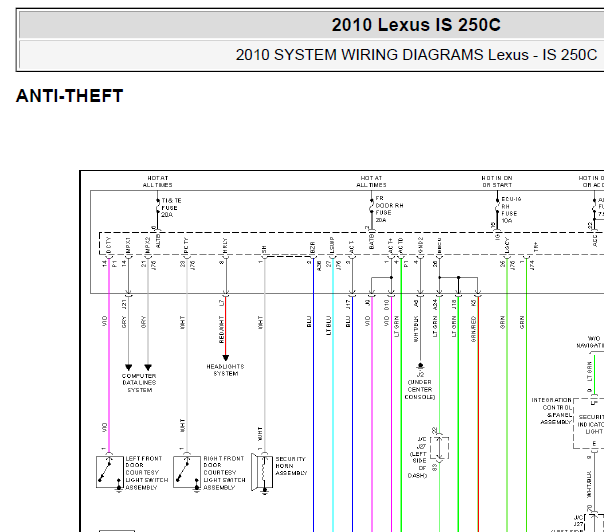Viewport: 604px width, 532px height.
Task: Click the ECU-IG RH 10A fuse symbol
Action: (x=497, y=209)
